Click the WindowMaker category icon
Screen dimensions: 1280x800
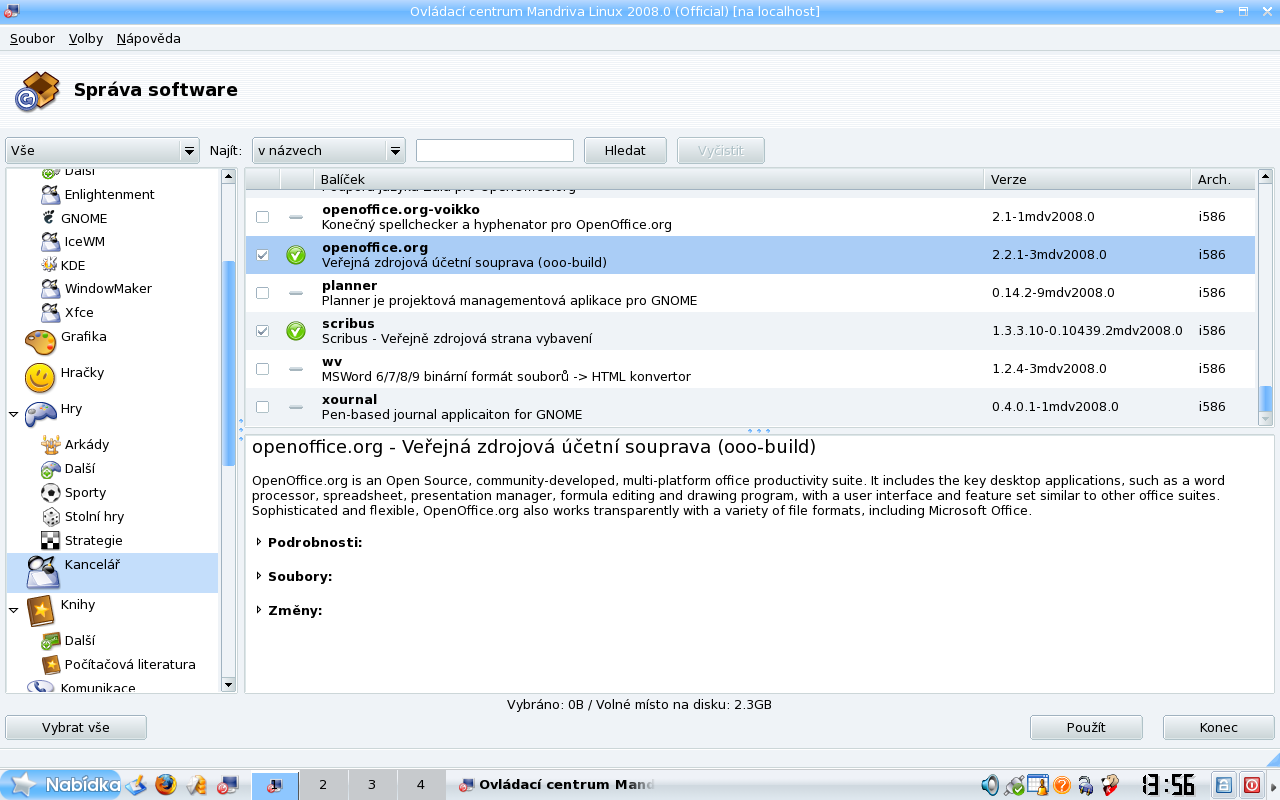(x=50, y=288)
